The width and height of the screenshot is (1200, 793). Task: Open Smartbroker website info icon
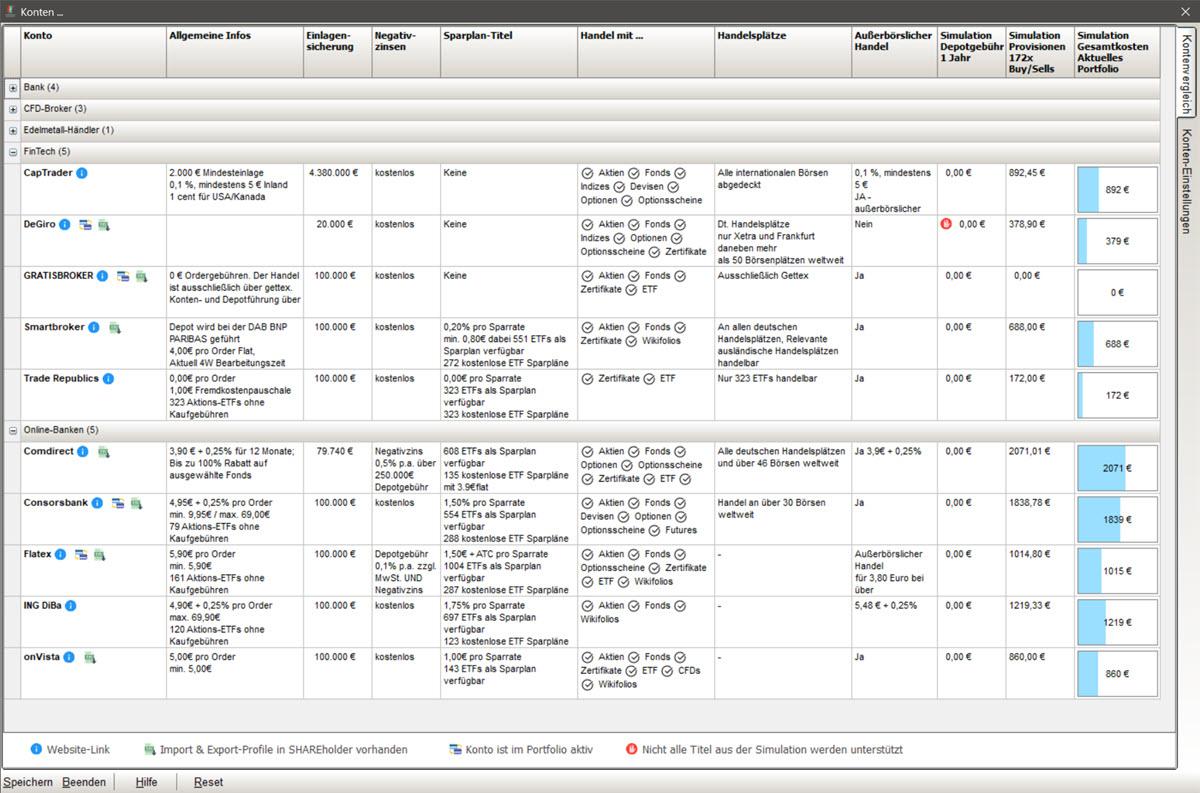tap(94, 327)
